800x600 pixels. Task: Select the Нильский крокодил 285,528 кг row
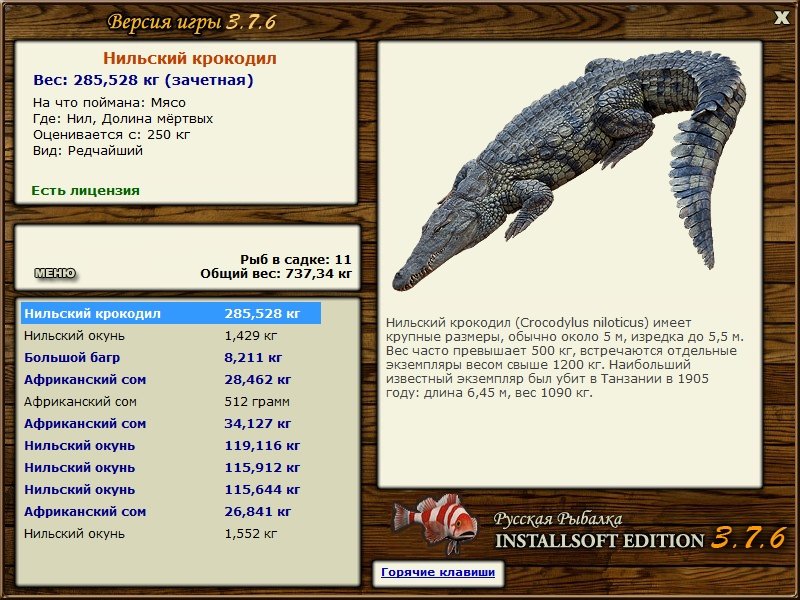tap(171, 313)
